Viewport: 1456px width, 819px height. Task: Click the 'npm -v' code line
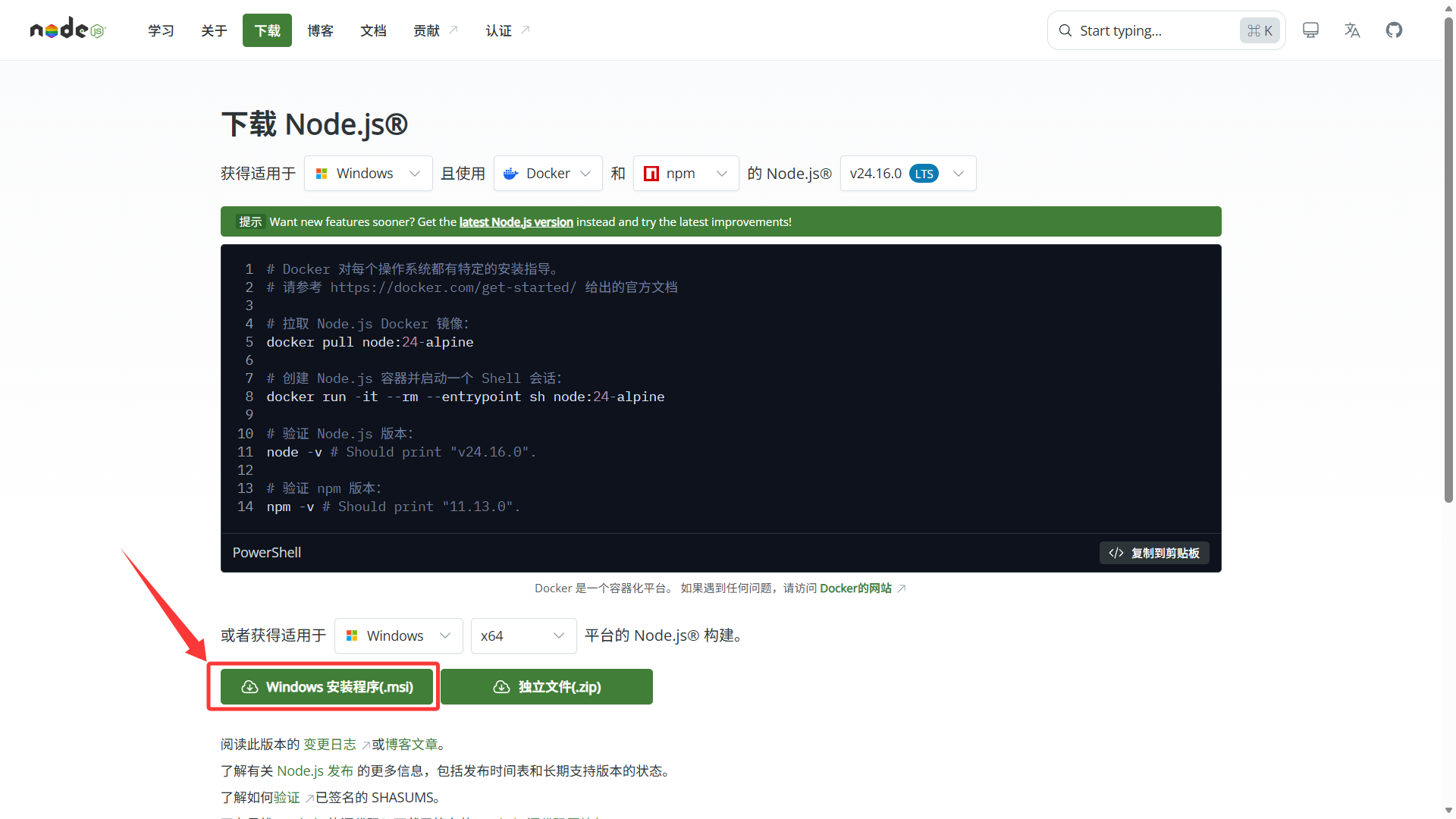[394, 507]
